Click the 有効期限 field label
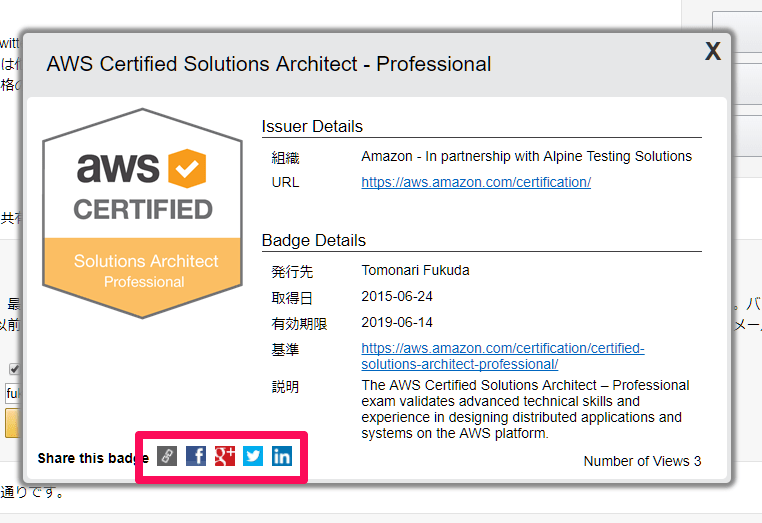The image size is (762, 523). [x=299, y=324]
